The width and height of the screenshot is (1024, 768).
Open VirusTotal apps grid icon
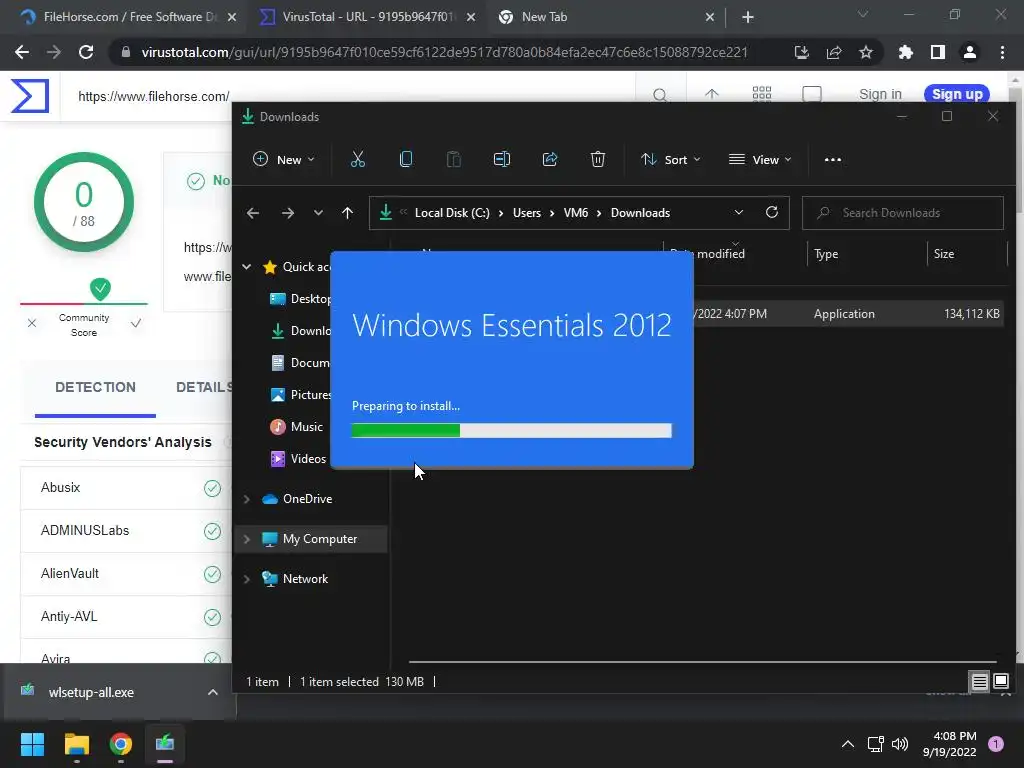(x=761, y=95)
